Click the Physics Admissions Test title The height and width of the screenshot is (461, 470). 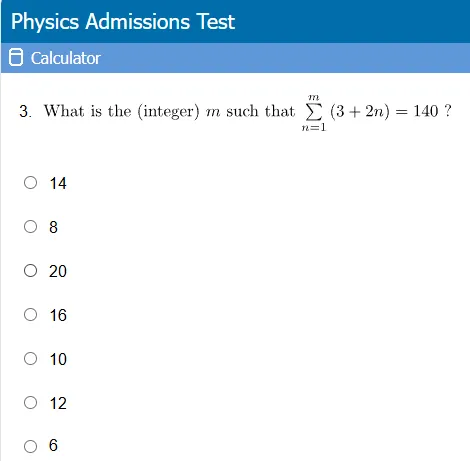(123, 22)
